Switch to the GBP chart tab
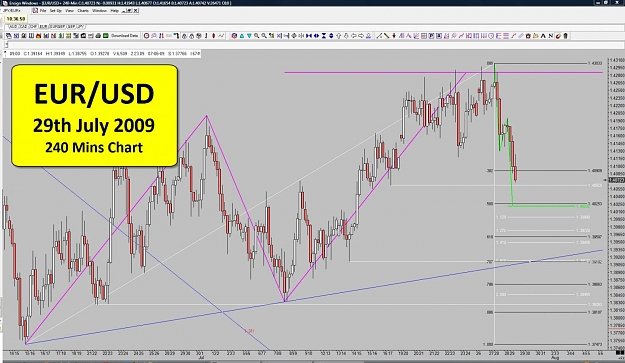The height and width of the screenshot is (363, 625). point(71,27)
